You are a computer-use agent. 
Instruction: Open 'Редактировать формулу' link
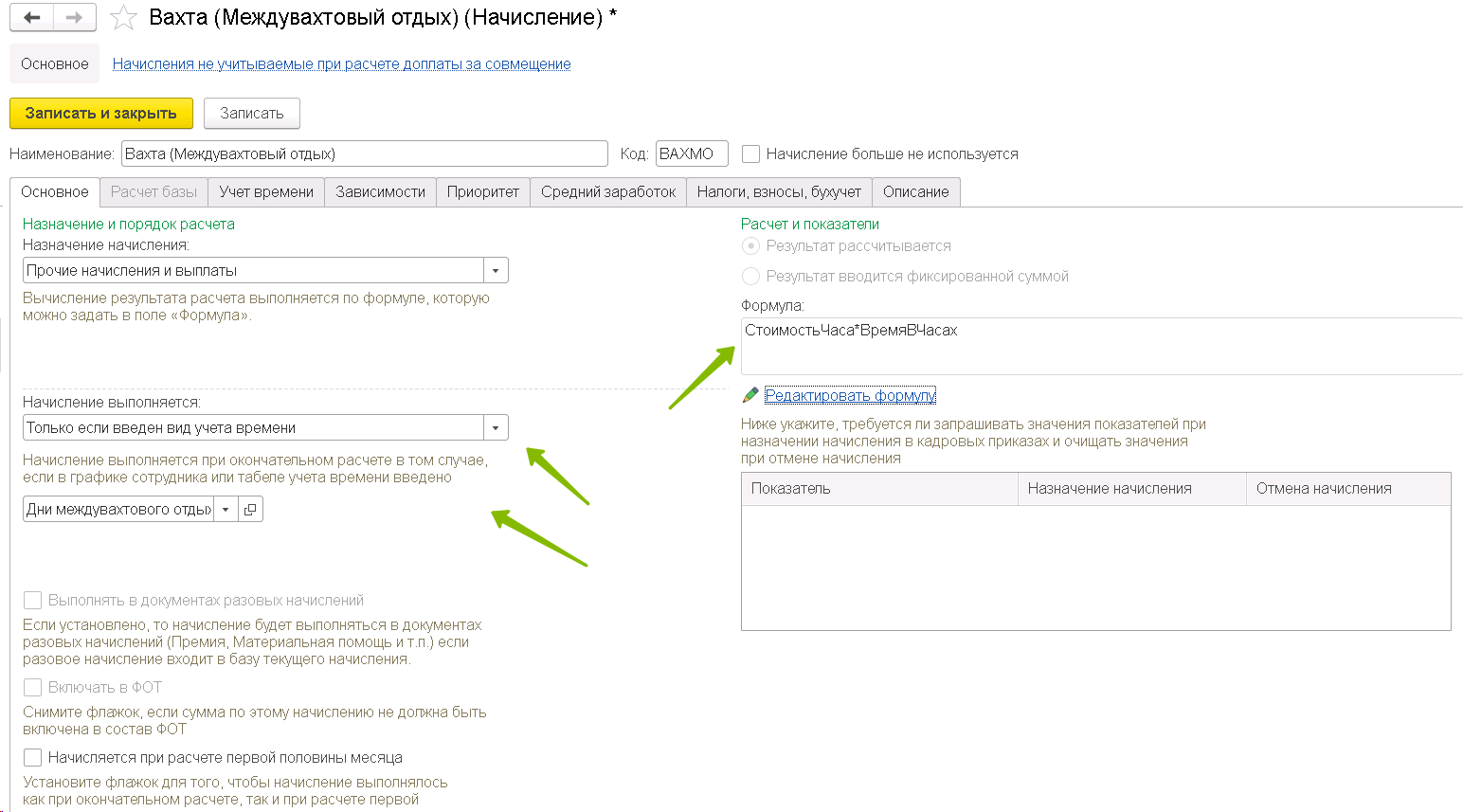[x=850, y=395]
